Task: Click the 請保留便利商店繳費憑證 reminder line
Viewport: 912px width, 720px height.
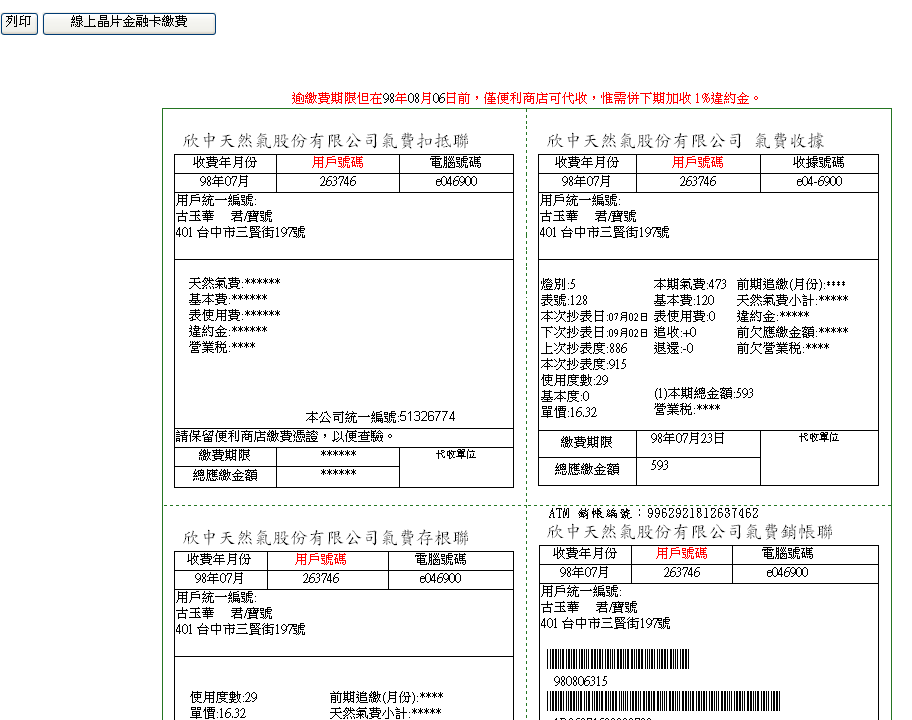Action: tap(286, 436)
